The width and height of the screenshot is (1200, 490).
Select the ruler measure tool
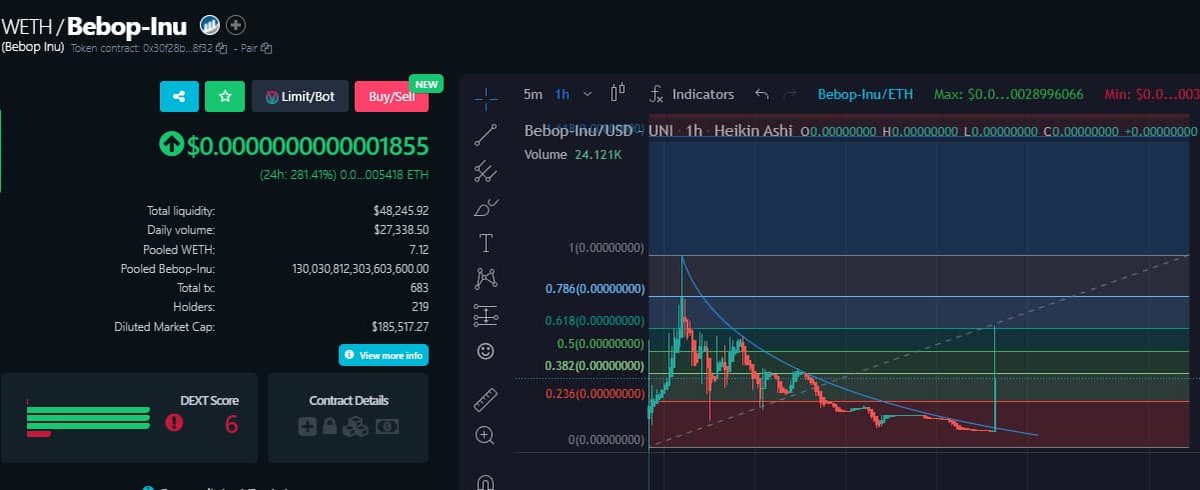(486, 399)
